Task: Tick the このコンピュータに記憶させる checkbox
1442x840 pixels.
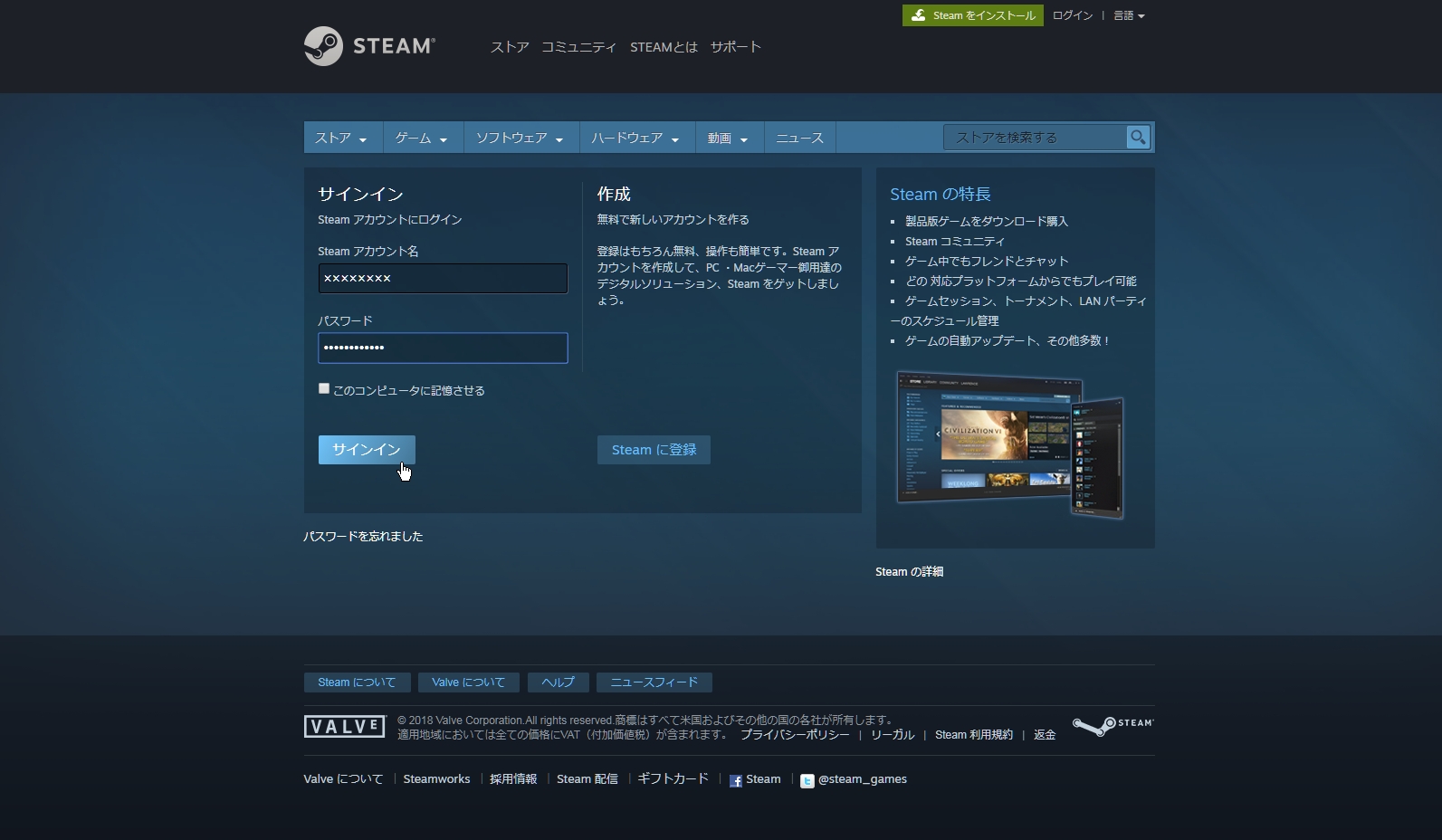Action: click(324, 388)
